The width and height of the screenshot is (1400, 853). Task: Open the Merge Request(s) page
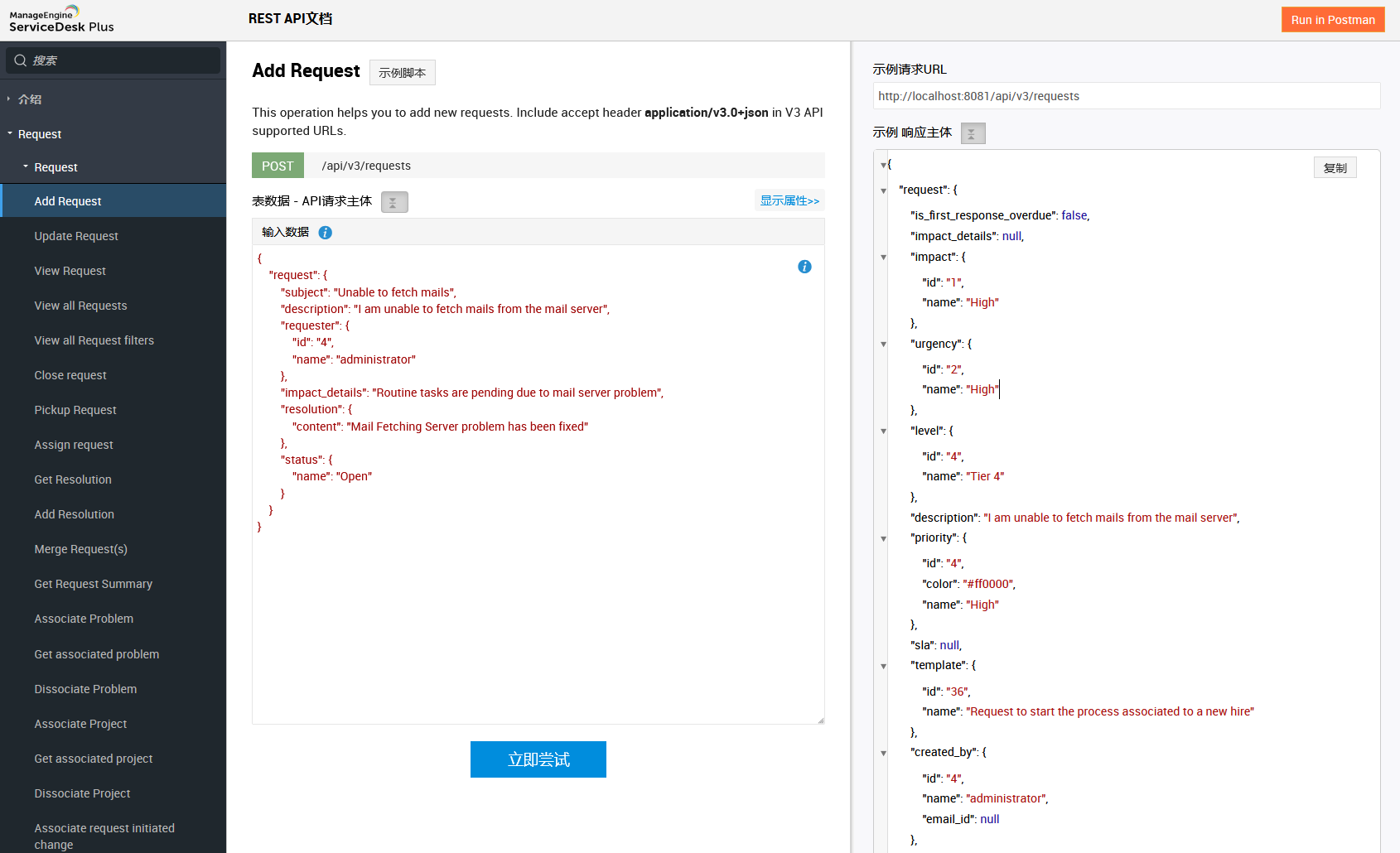(x=80, y=549)
